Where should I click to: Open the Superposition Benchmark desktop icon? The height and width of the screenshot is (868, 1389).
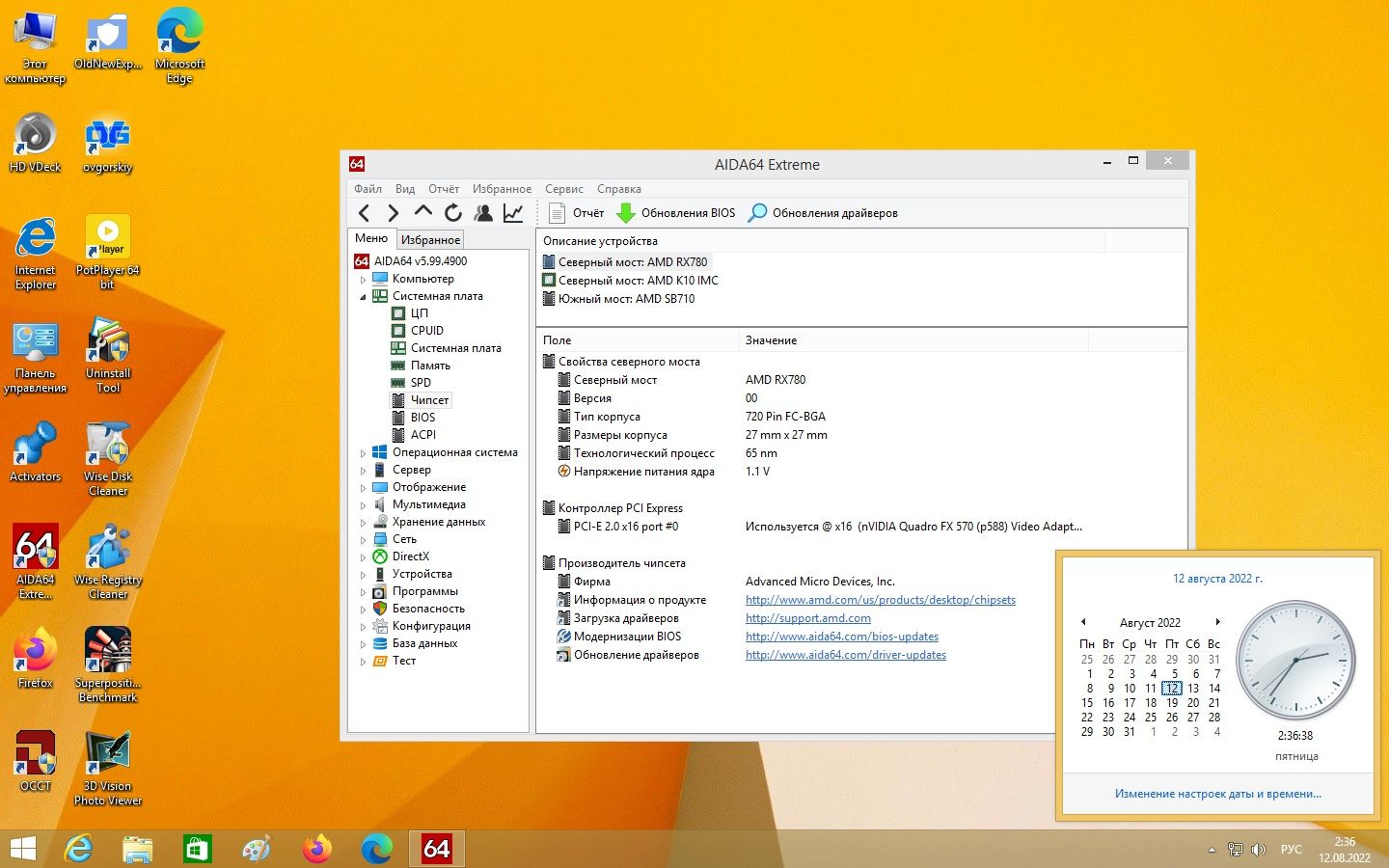108,665
